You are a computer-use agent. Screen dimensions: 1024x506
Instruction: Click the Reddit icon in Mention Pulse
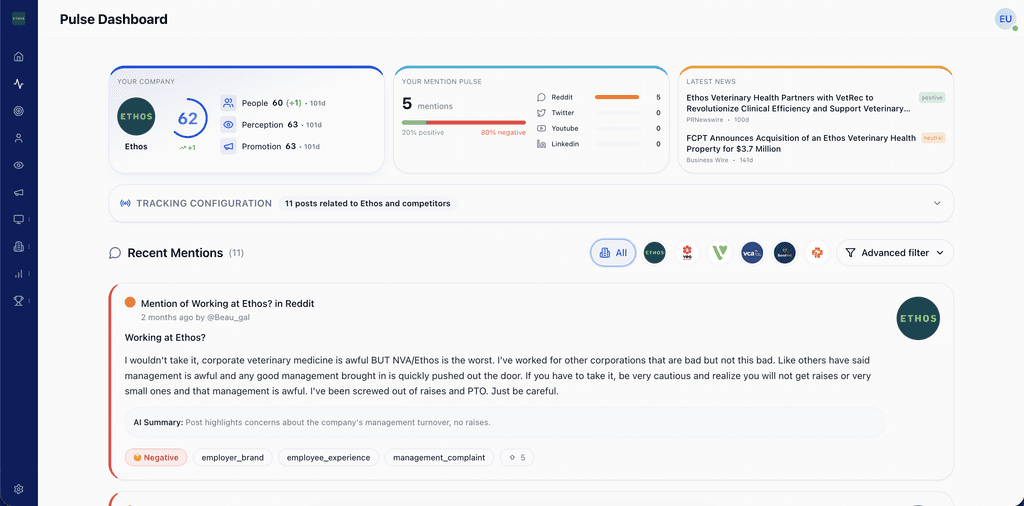tap(541, 97)
